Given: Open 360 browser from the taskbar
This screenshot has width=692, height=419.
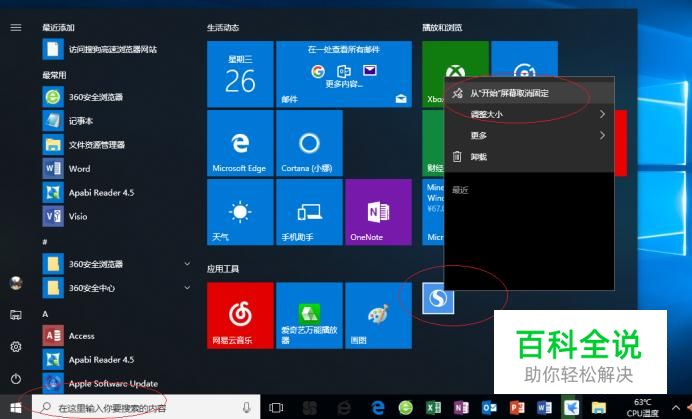Looking at the screenshot, I should (406, 407).
